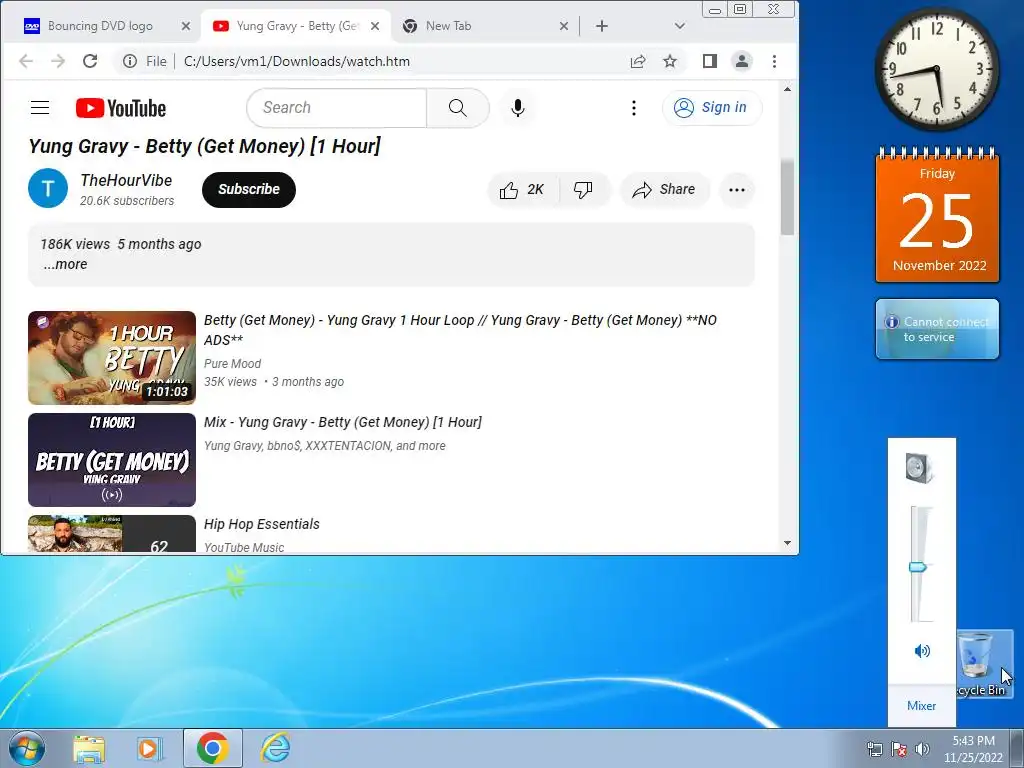Click the share page icon in address bar
Image resolution: width=1024 pixels, height=768 pixels.
point(637,61)
